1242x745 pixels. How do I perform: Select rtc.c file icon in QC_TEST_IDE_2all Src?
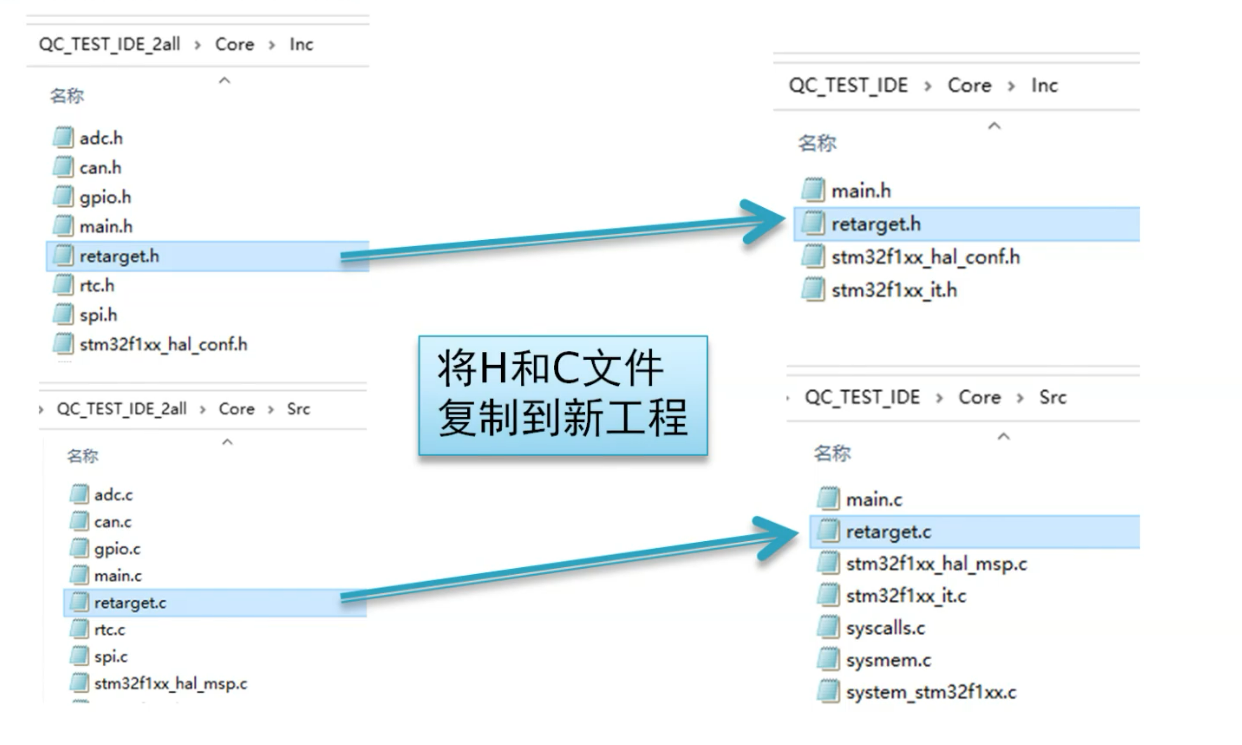(x=79, y=630)
